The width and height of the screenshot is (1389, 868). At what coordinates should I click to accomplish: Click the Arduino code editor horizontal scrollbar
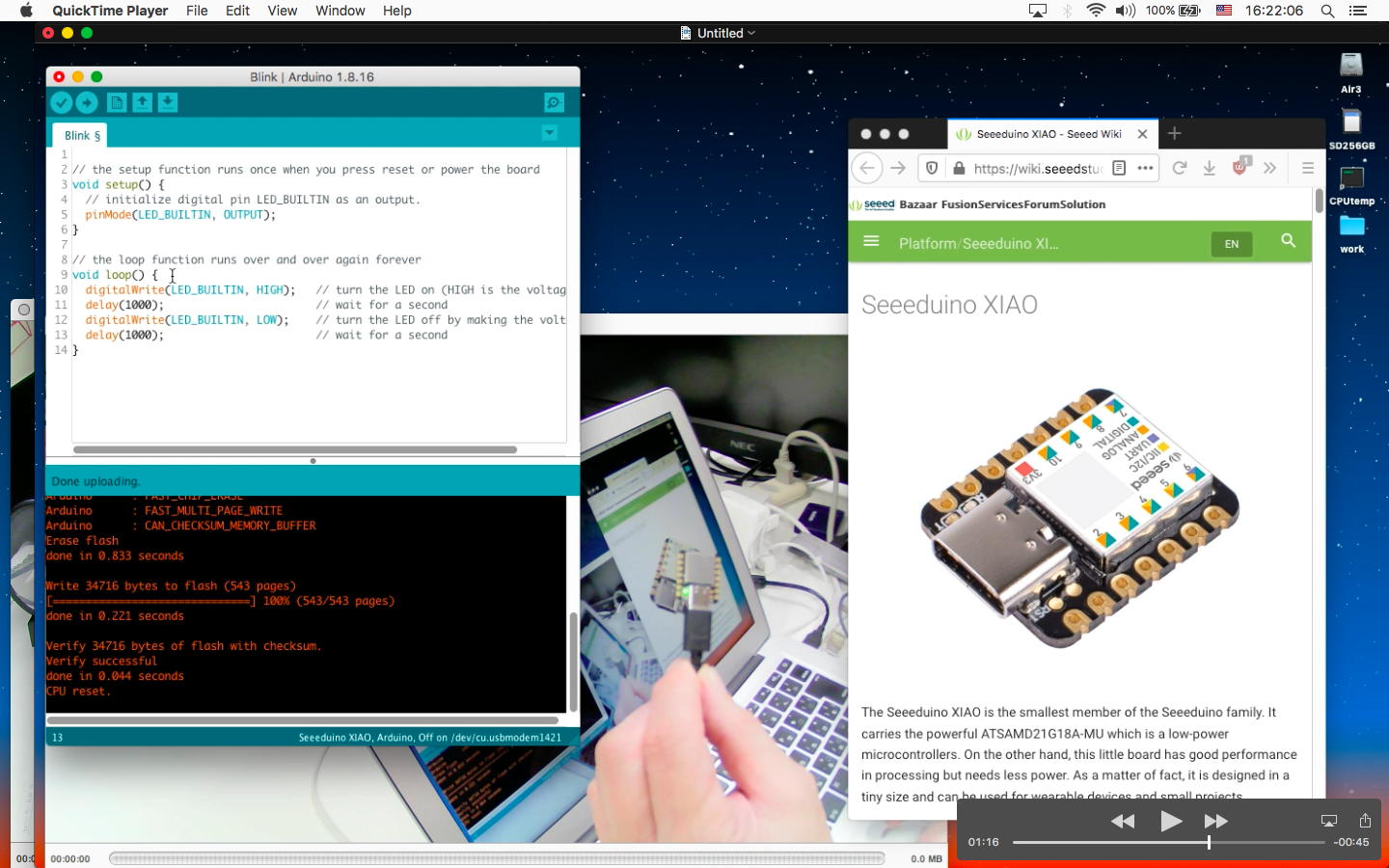click(295, 449)
